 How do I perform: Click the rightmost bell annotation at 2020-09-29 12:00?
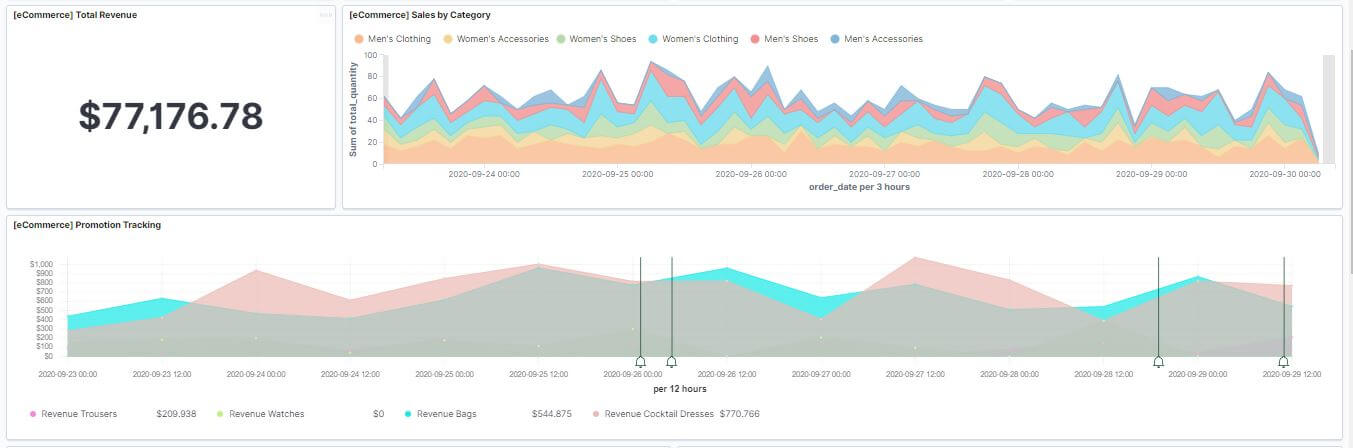tap(1283, 361)
